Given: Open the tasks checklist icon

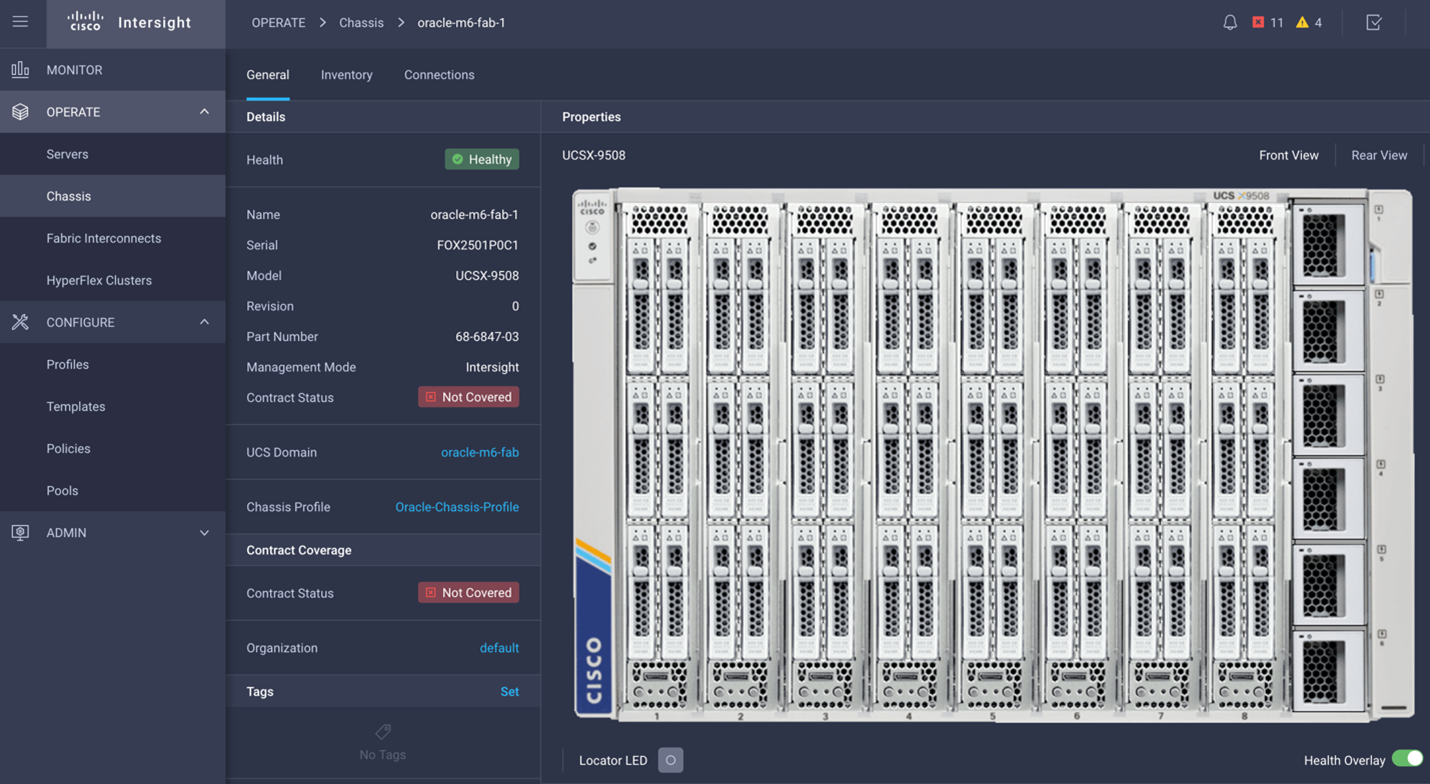Looking at the screenshot, I should [1374, 22].
